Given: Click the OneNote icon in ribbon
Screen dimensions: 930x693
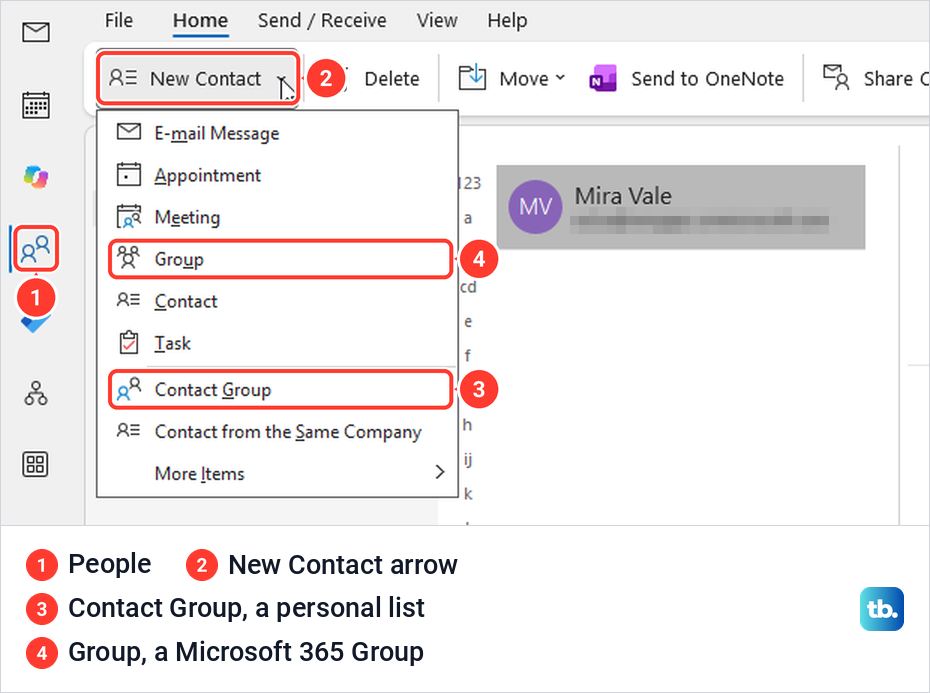Looking at the screenshot, I should click(x=603, y=78).
